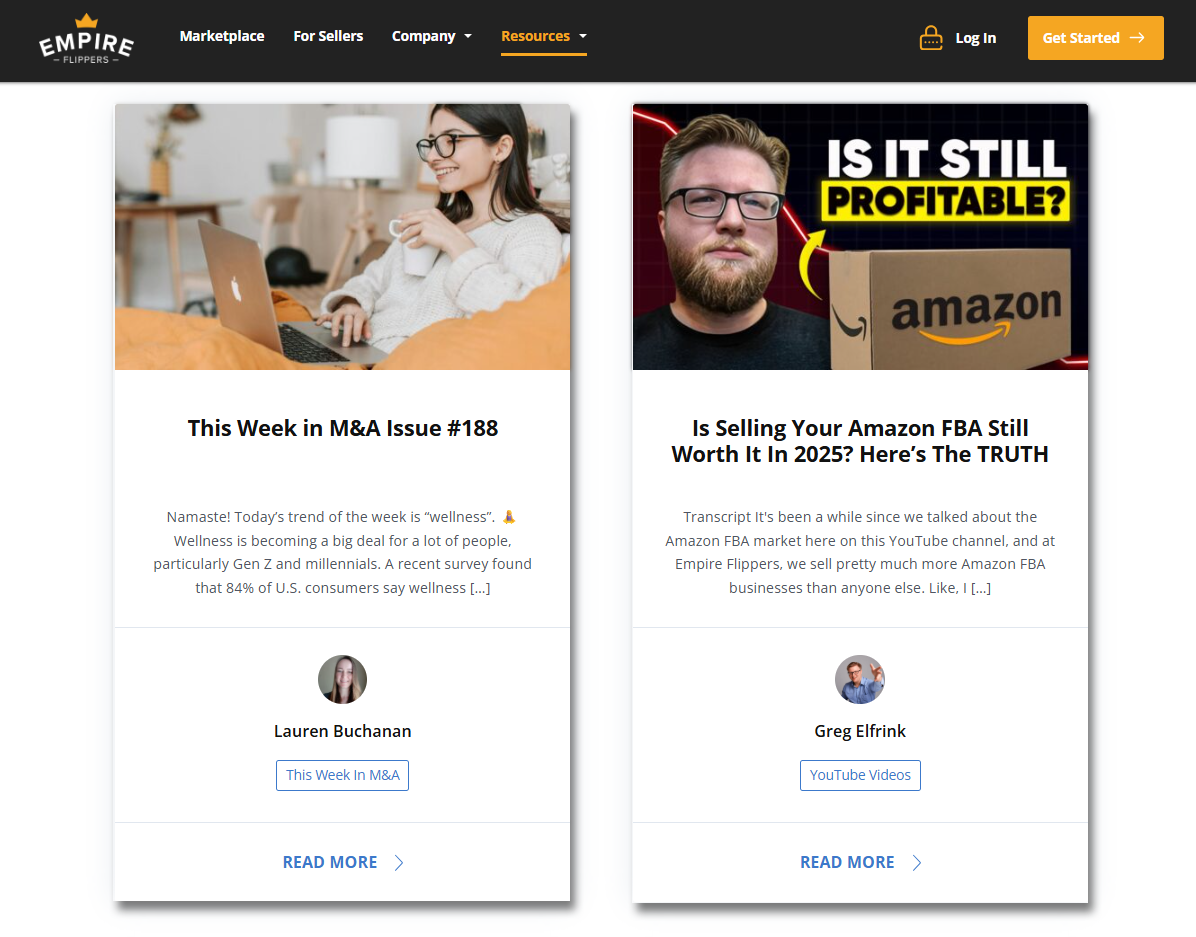Click the Get Started button
This screenshot has height=937, width=1196.
[x=1095, y=37]
